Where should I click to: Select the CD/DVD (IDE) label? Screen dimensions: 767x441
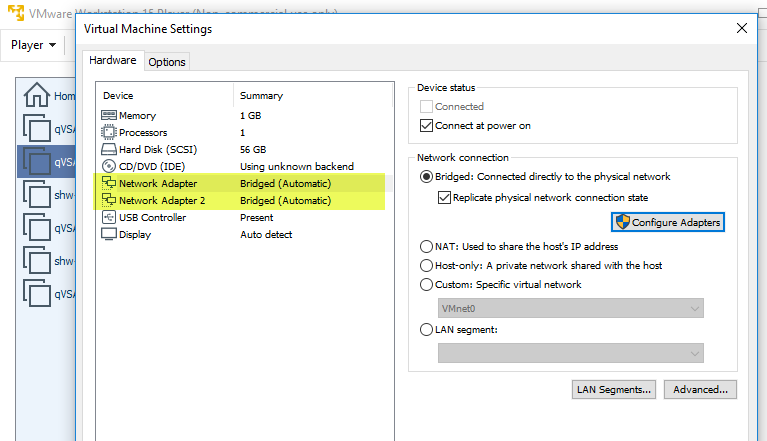pyautogui.click(x=152, y=167)
